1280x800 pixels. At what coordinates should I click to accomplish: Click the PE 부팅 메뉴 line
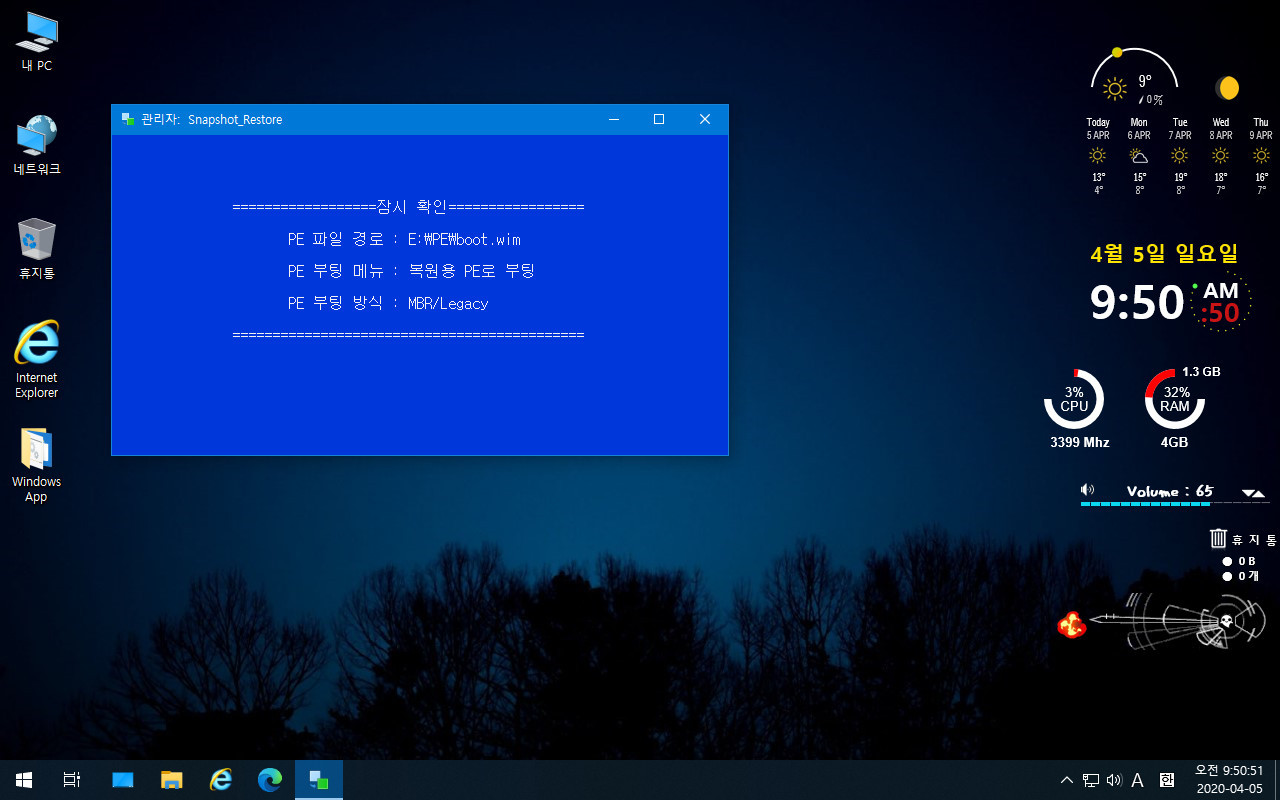(x=411, y=271)
